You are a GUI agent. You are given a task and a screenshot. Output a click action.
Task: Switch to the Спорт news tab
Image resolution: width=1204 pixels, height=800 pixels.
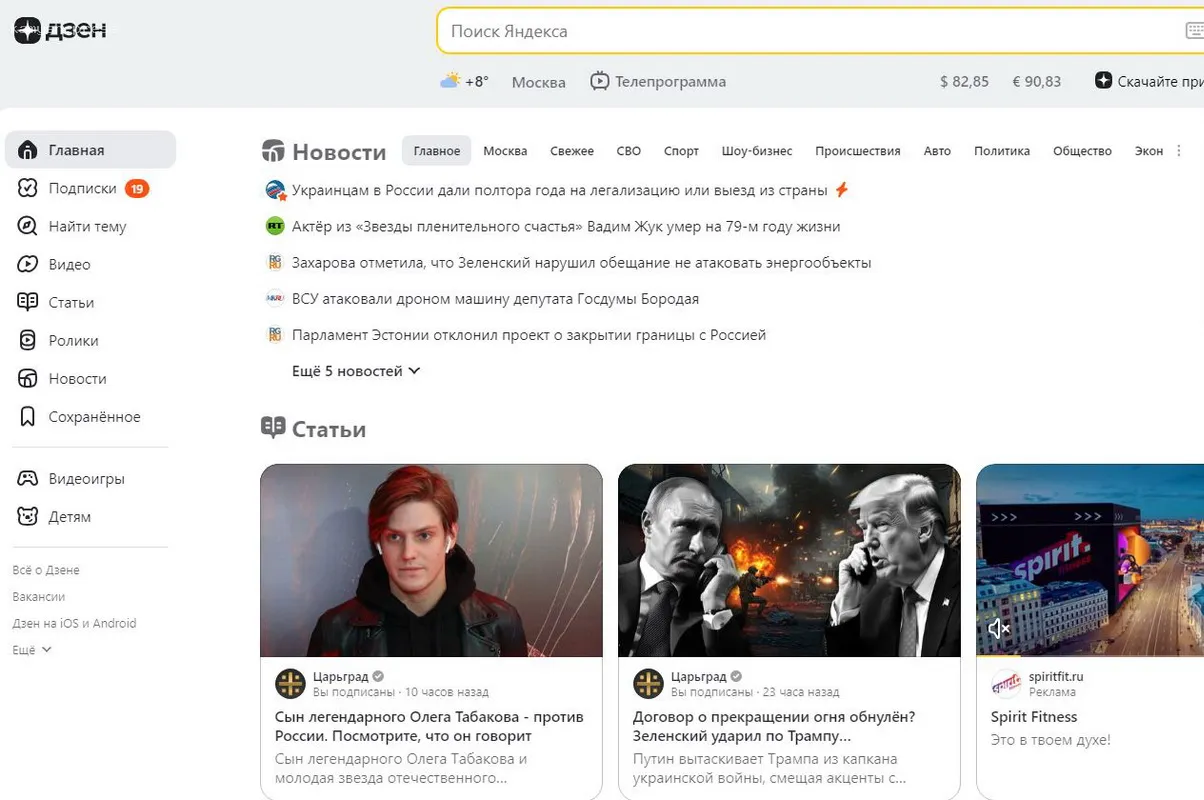click(x=681, y=151)
